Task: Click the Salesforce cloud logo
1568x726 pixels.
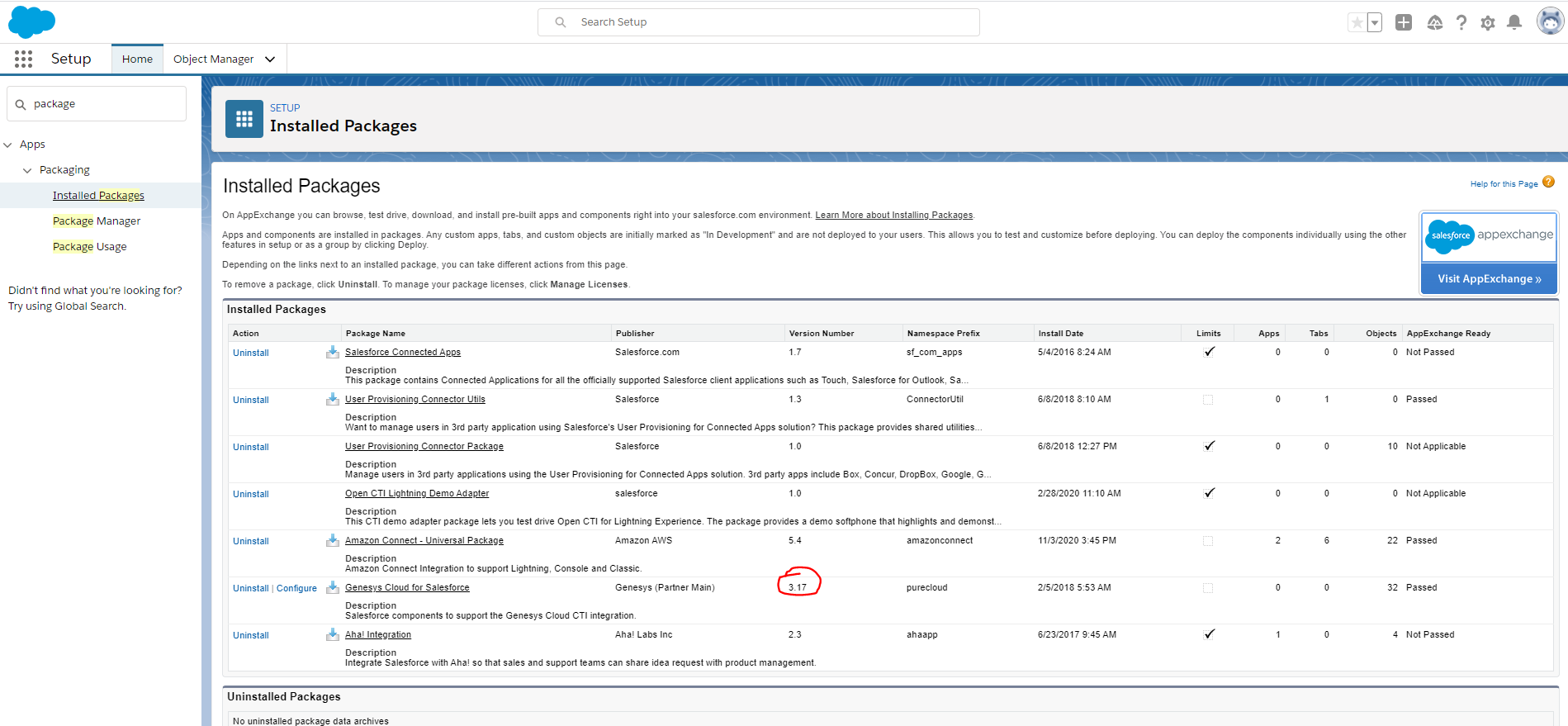Action: (x=31, y=21)
